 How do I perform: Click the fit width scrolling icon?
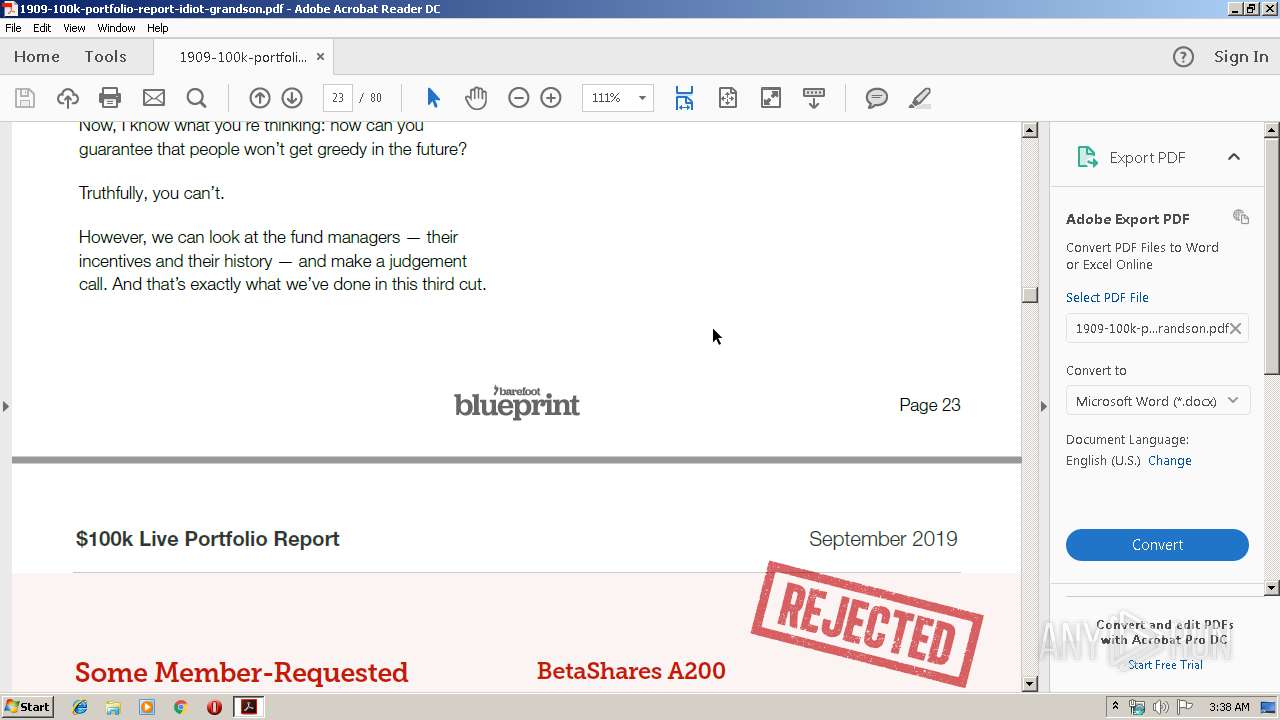[x=684, y=98]
